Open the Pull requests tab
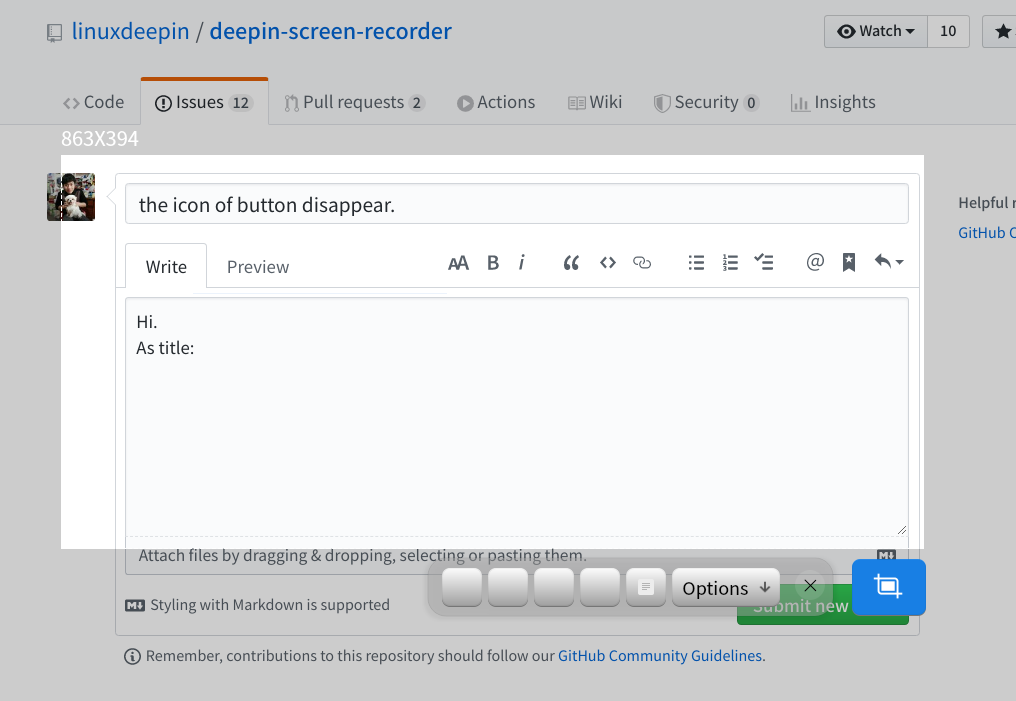 tap(354, 101)
